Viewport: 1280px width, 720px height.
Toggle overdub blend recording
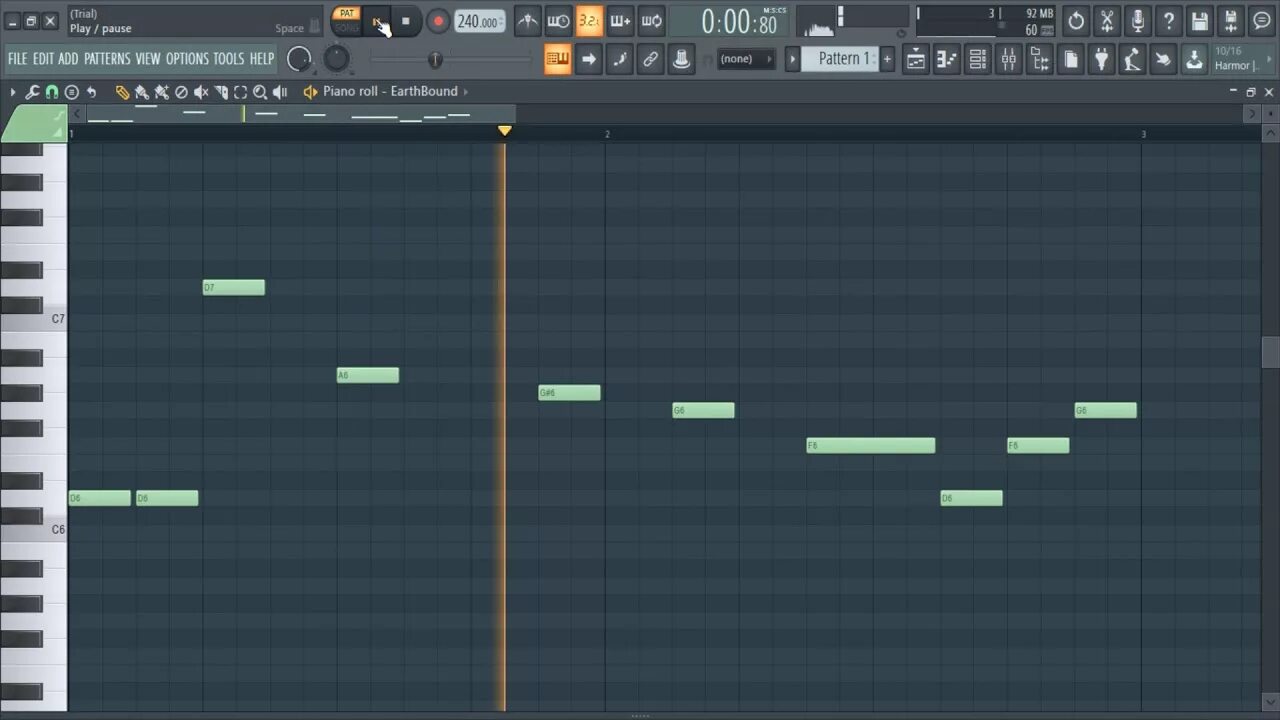point(620,20)
